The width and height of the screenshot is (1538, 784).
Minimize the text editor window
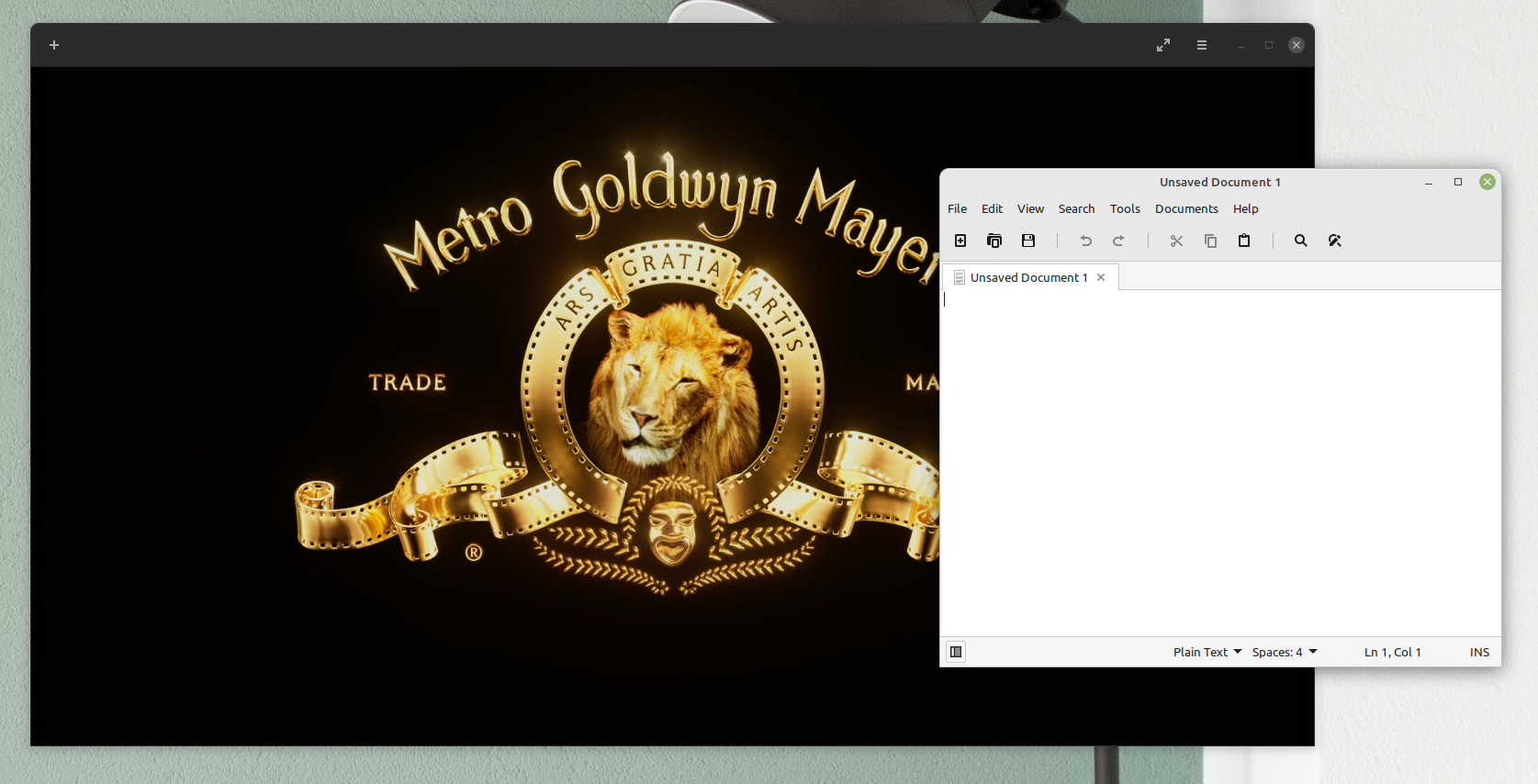[x=1429, y=182]
